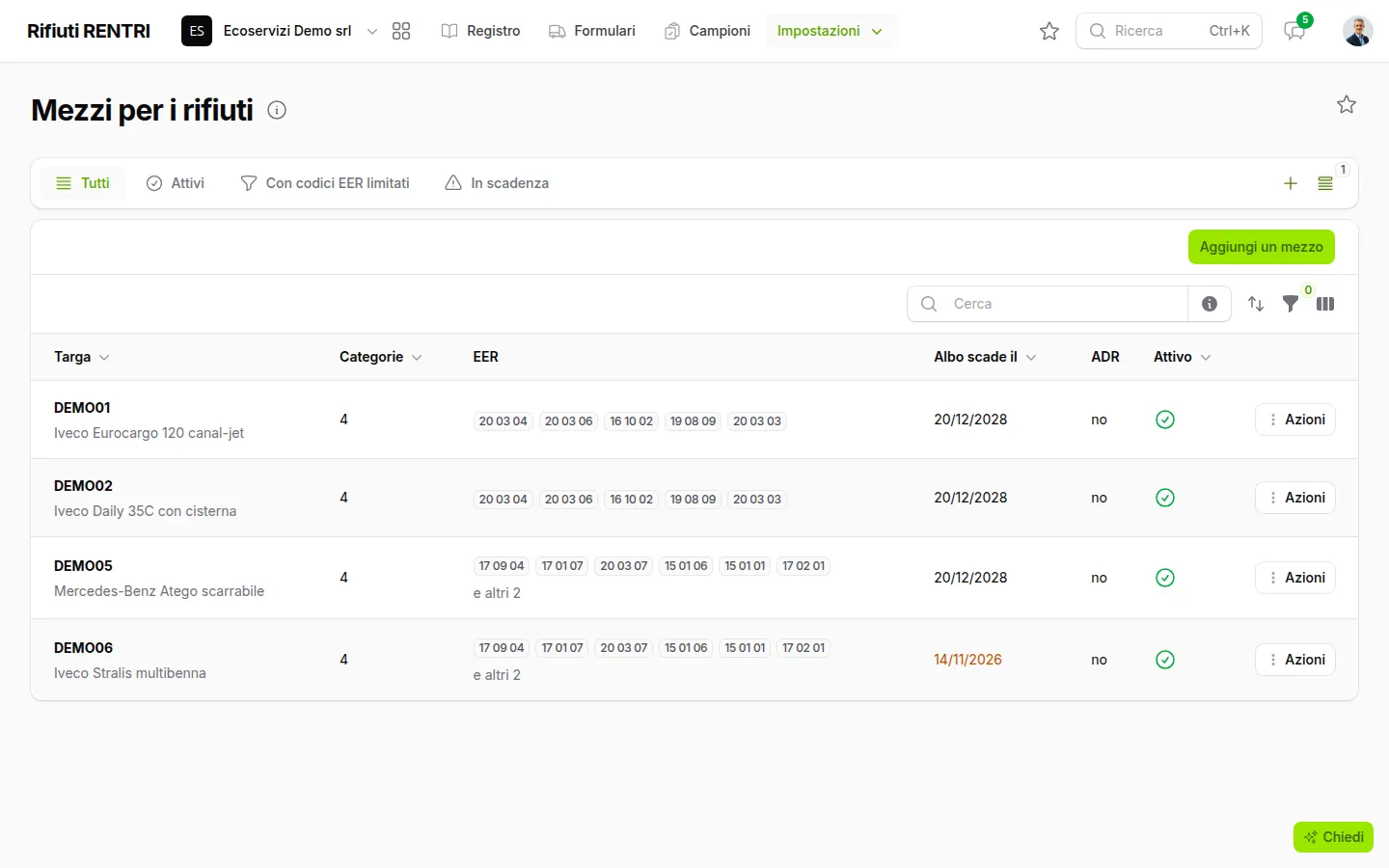Viewport: 1389px width, 868px height.
Task: Click the info icon beside Mezzi per i rifiuti
Action: (277, 110)
